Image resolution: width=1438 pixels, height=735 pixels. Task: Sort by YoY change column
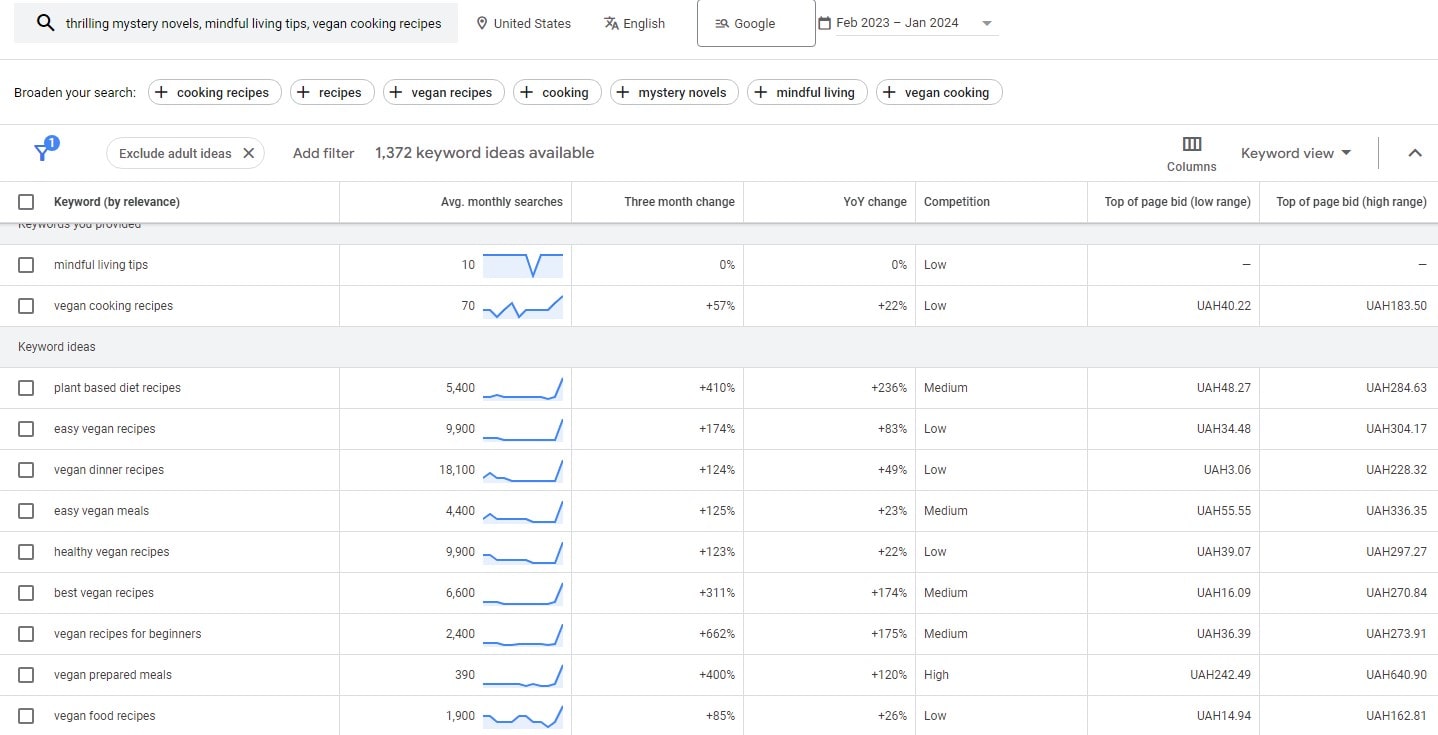875,202
